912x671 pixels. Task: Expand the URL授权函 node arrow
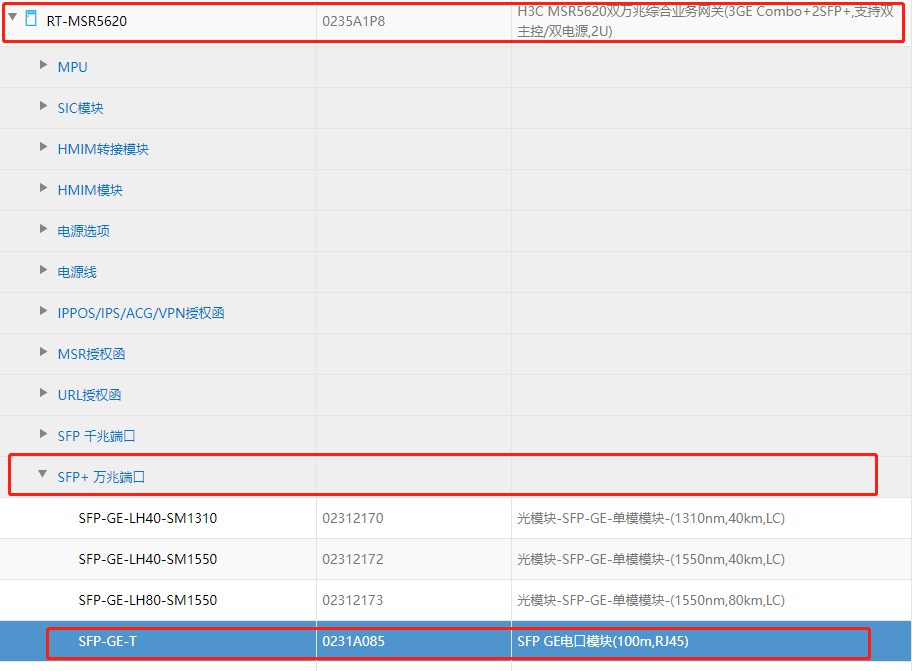pos(43,392)
